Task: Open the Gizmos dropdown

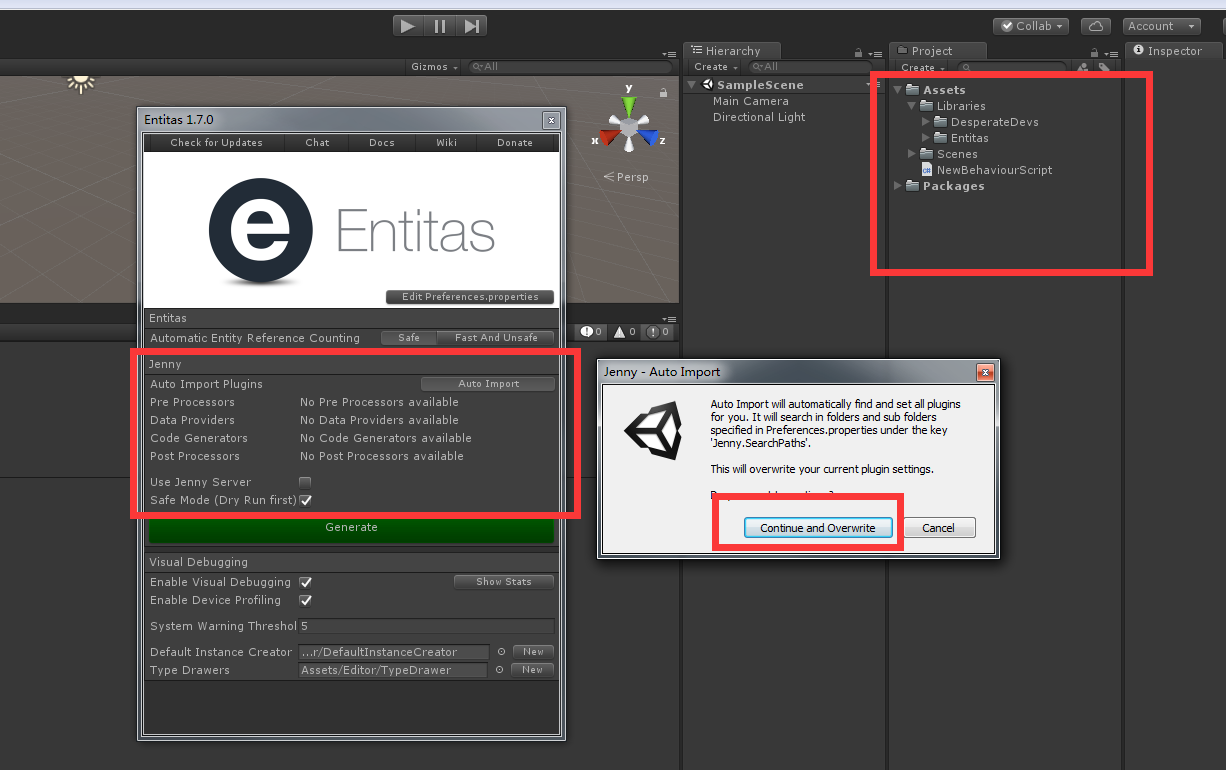Action: tap(432, 66)
